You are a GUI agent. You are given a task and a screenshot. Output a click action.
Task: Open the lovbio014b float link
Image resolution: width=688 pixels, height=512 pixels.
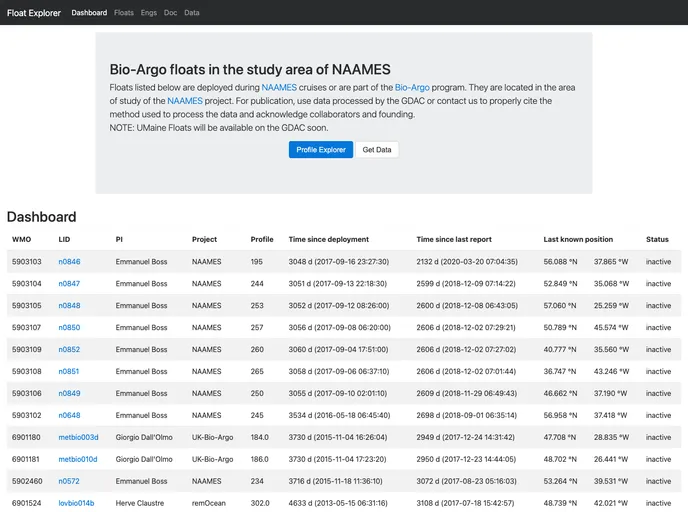click(x=76, y=503)
